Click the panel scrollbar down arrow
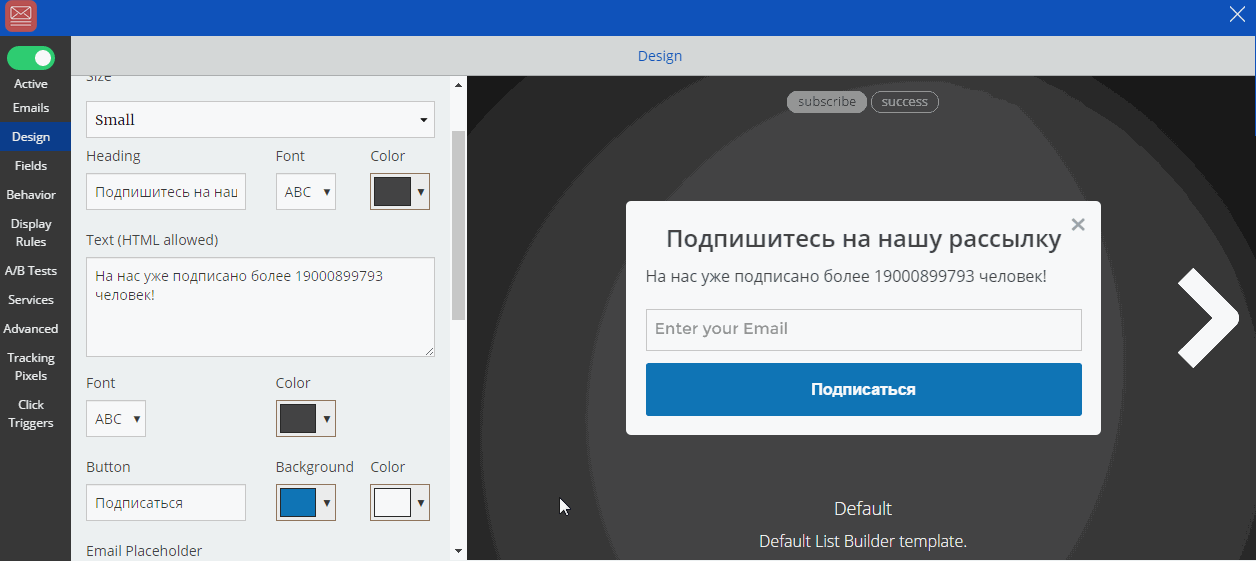This screenshot has width=1256, height=561. pos(458,551)
